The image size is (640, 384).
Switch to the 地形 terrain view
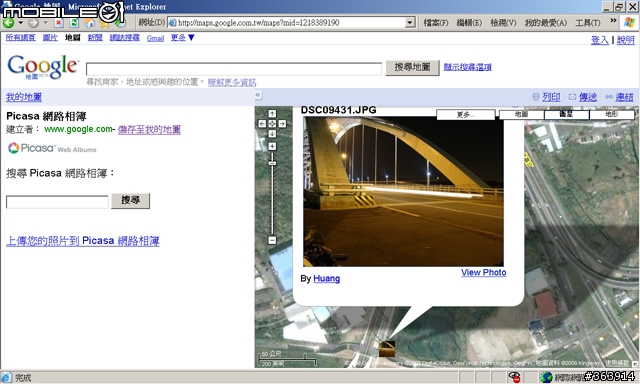tap(611, 115)
